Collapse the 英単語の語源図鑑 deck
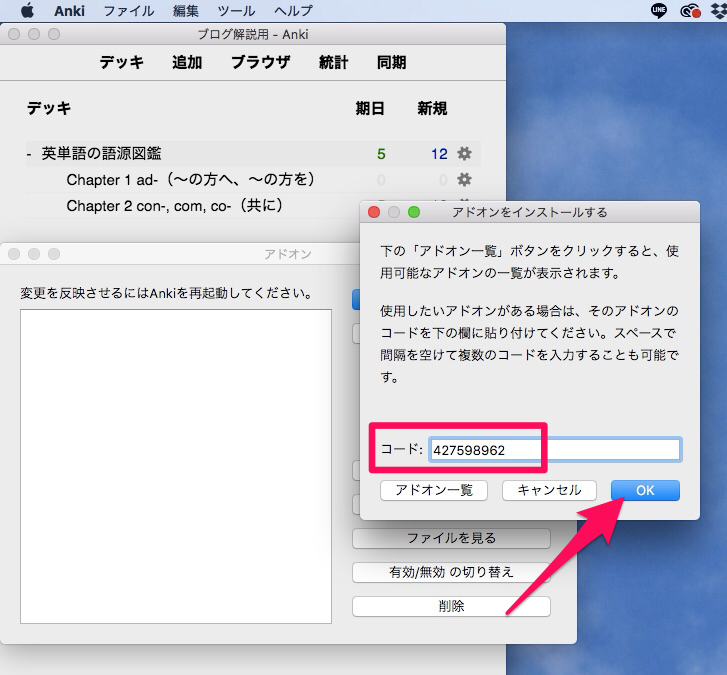 [29, 154]
